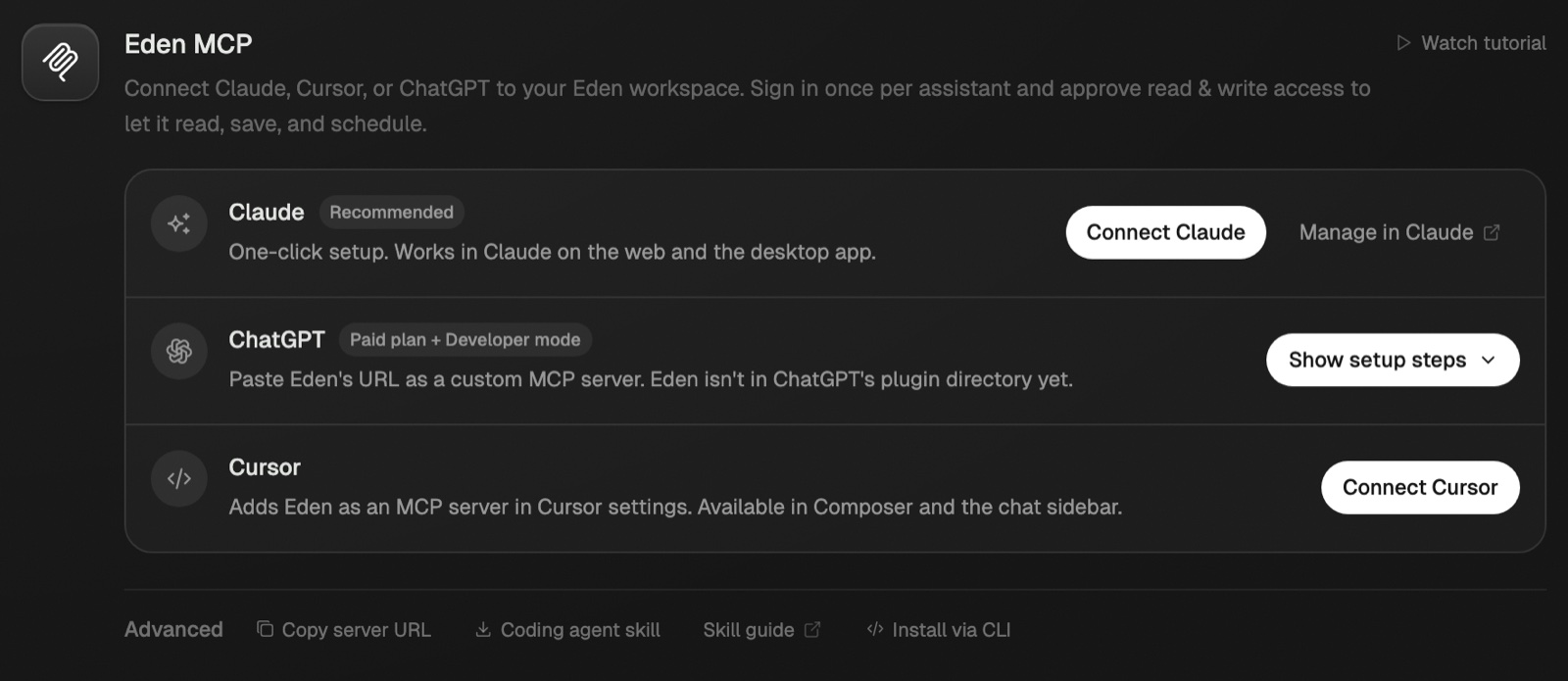Click the ChatGPT row title
This screenshot has height=681, width=1568.
pos(276,339)
